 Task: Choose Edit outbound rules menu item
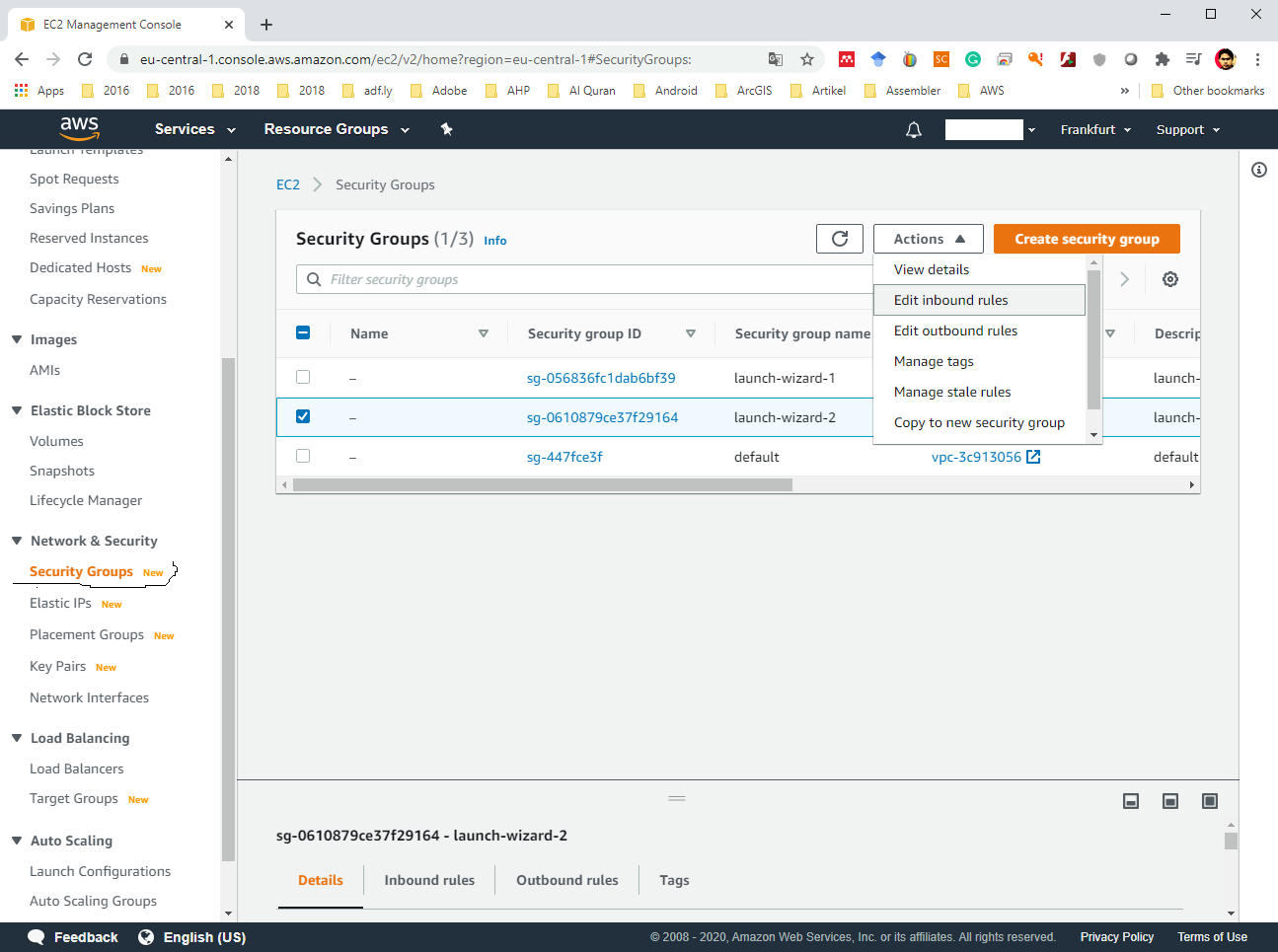pos(979,330)
